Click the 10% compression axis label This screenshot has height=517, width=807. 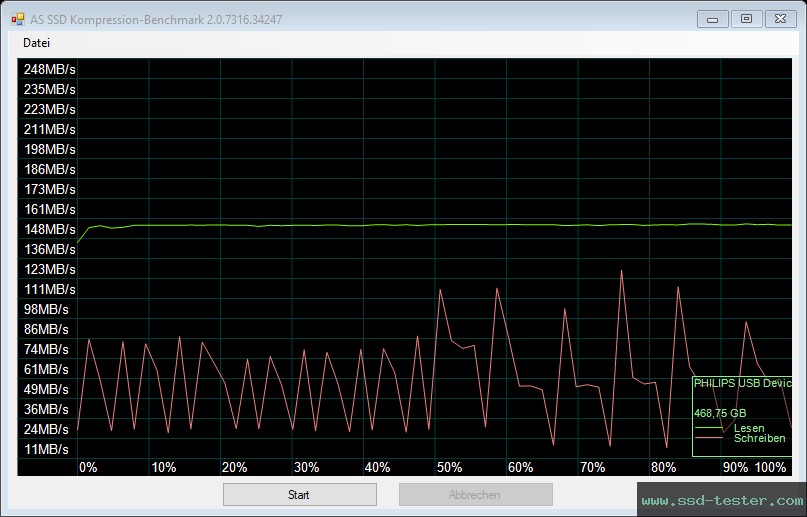coord(164,468)
